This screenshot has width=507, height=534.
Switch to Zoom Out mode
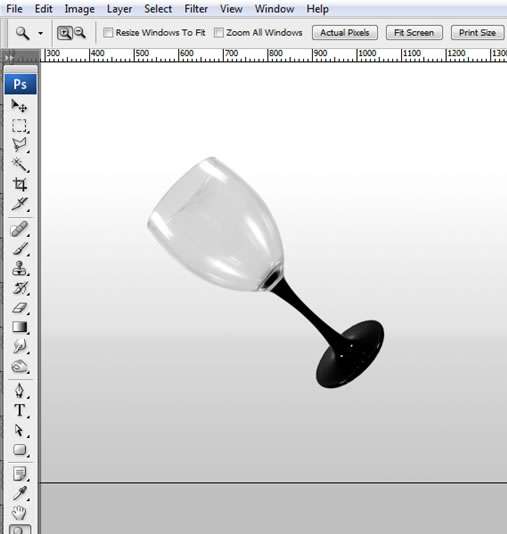(x=80, y=33)
